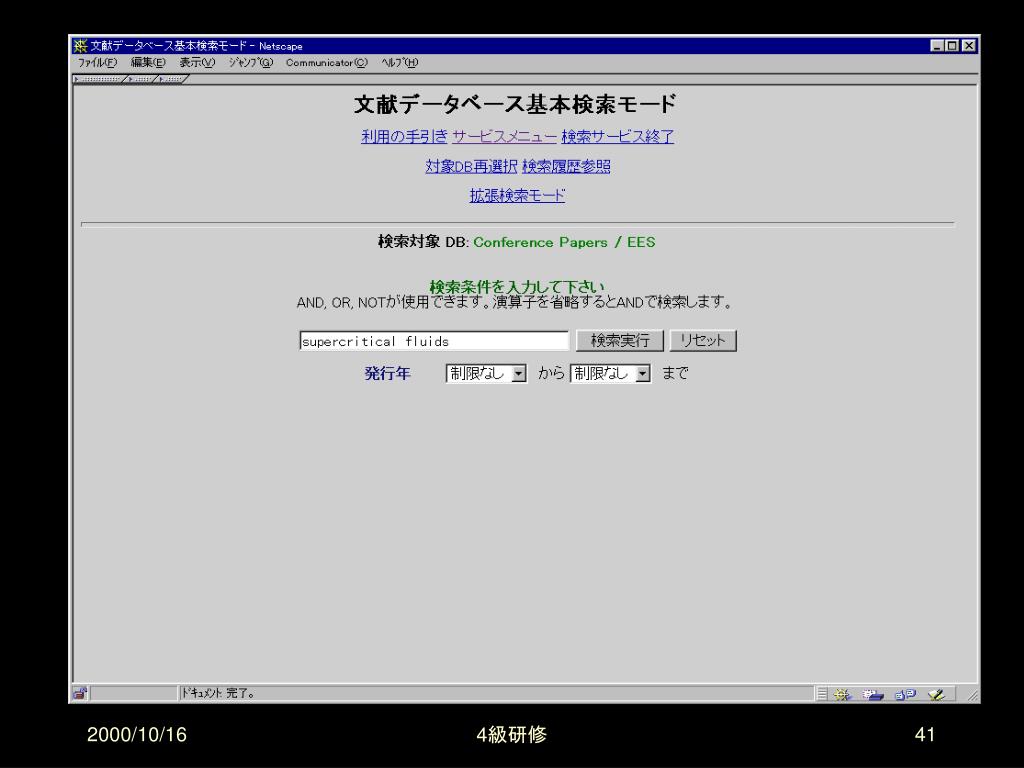Click the Netscape icon in the title bar
Screen dimensions: 1024x768
(80, 46)
